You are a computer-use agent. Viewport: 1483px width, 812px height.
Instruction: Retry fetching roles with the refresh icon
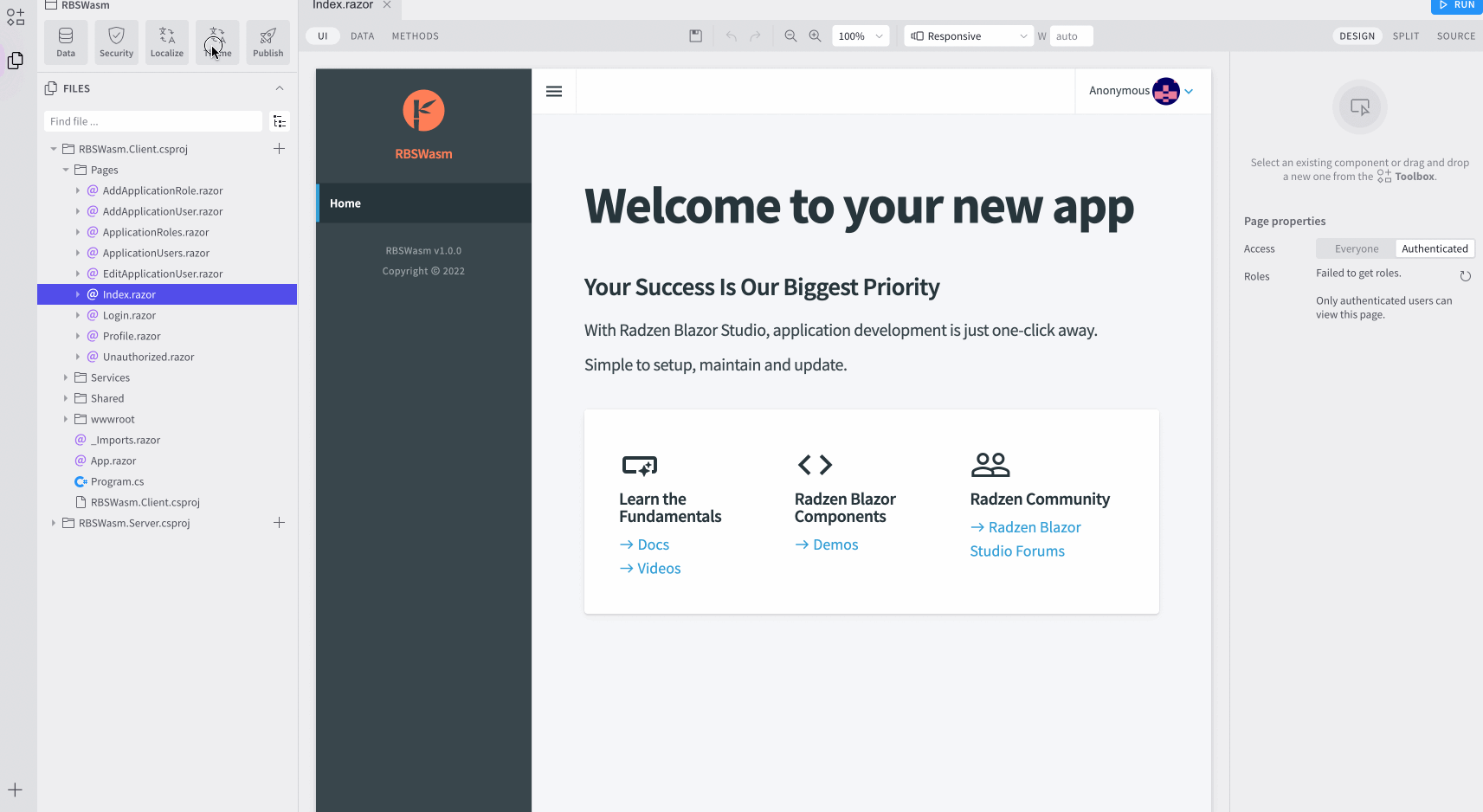coord(1466,275)
